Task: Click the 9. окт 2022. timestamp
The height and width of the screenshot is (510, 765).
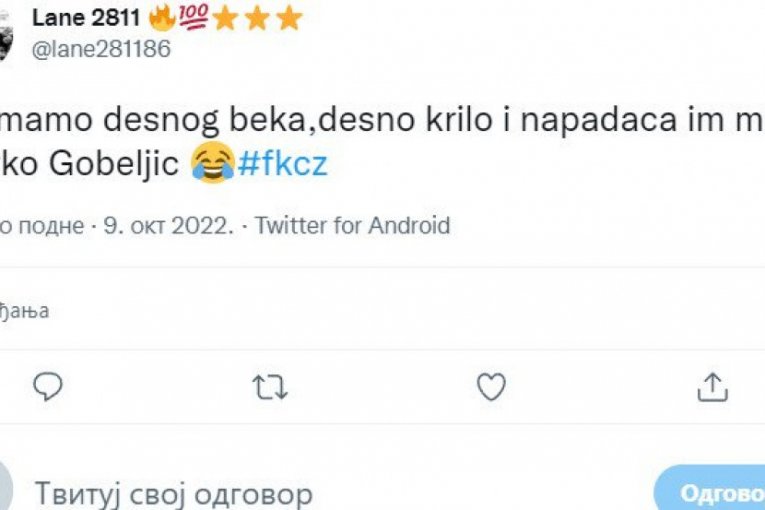Action: point(176,226)
